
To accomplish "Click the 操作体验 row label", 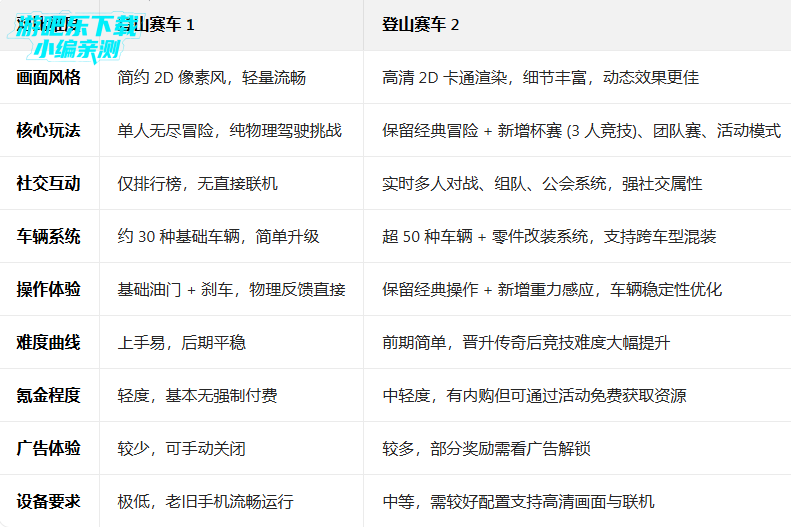I will (49, 289).
